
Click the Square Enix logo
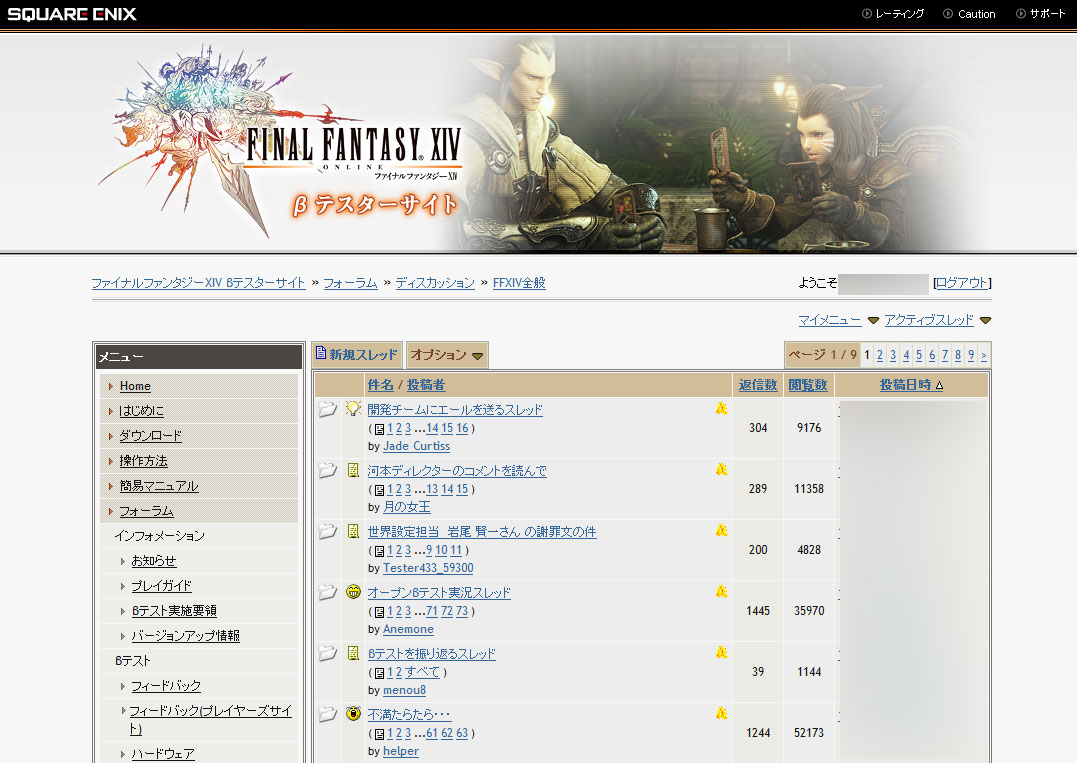tap(72, 14)
